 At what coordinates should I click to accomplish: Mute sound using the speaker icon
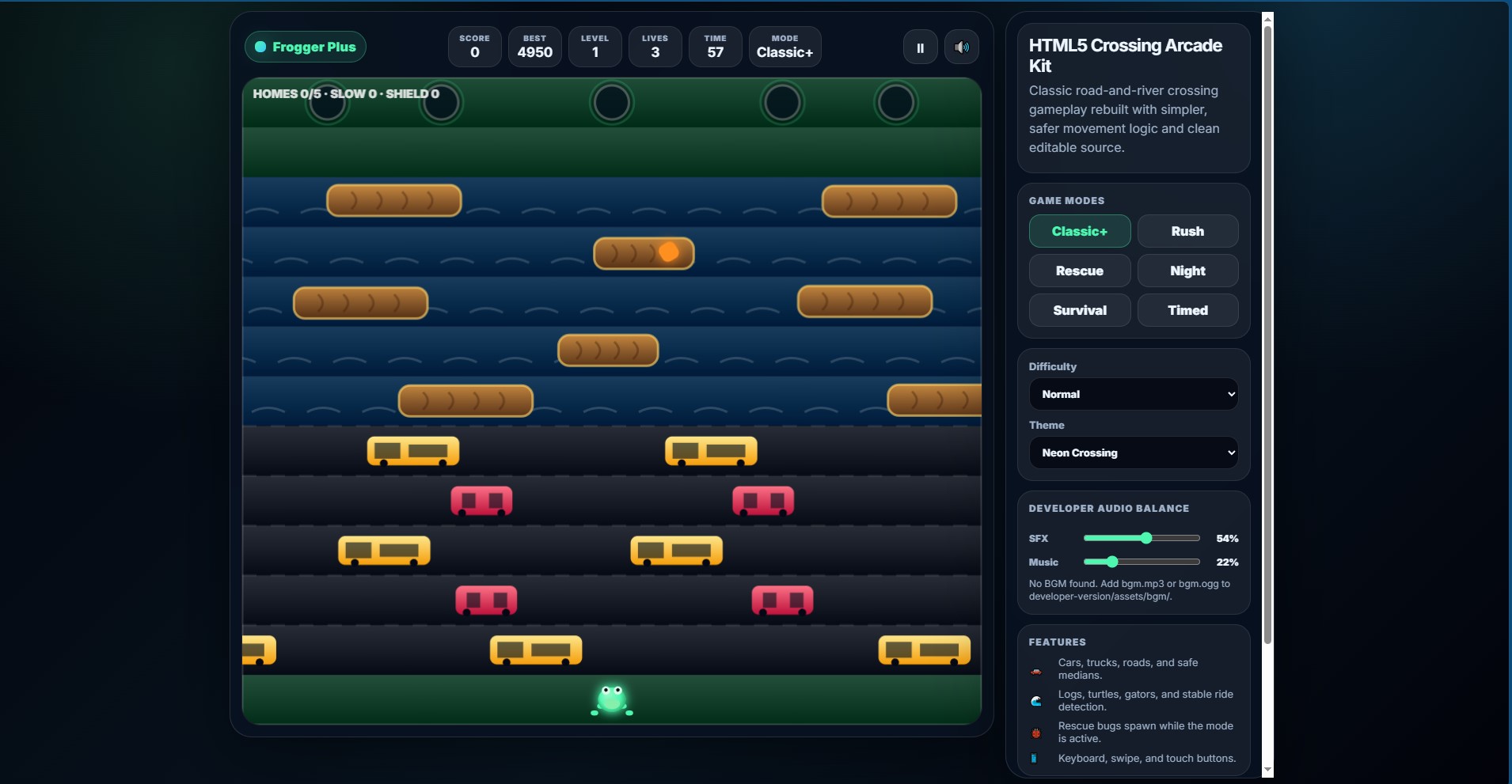pyautogui.click(x=961, y=47)
